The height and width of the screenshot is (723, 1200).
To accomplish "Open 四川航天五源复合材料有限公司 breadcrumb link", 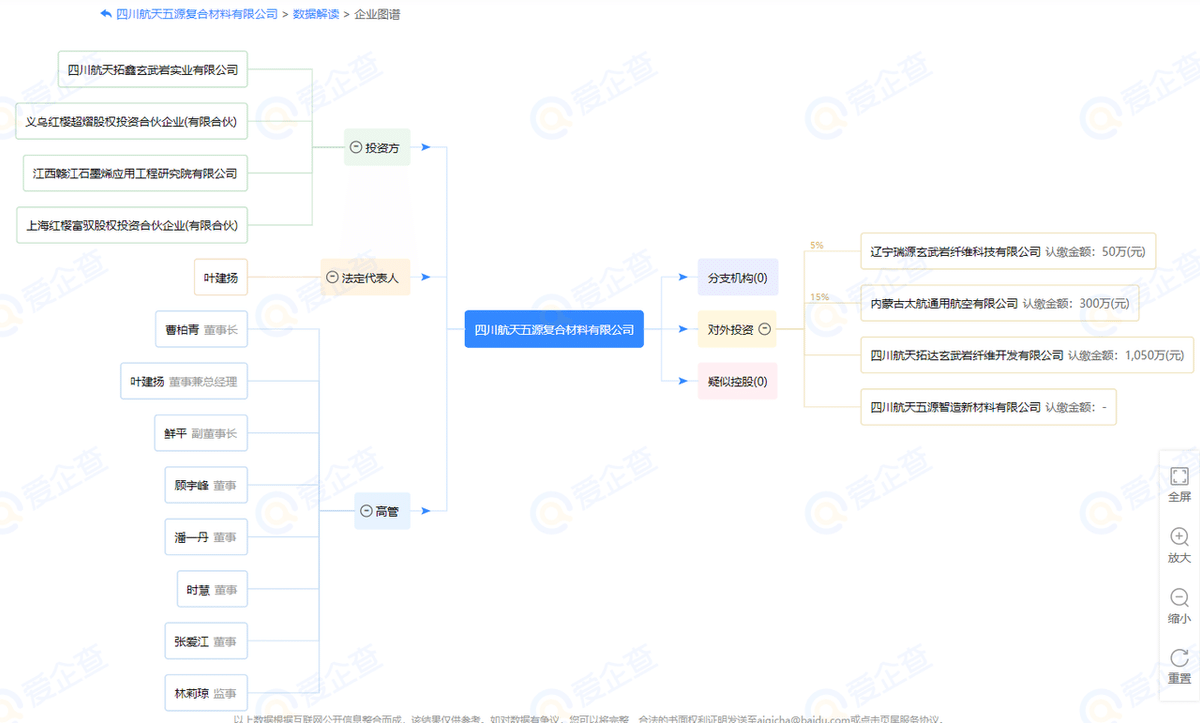I will tap(197, 15).
